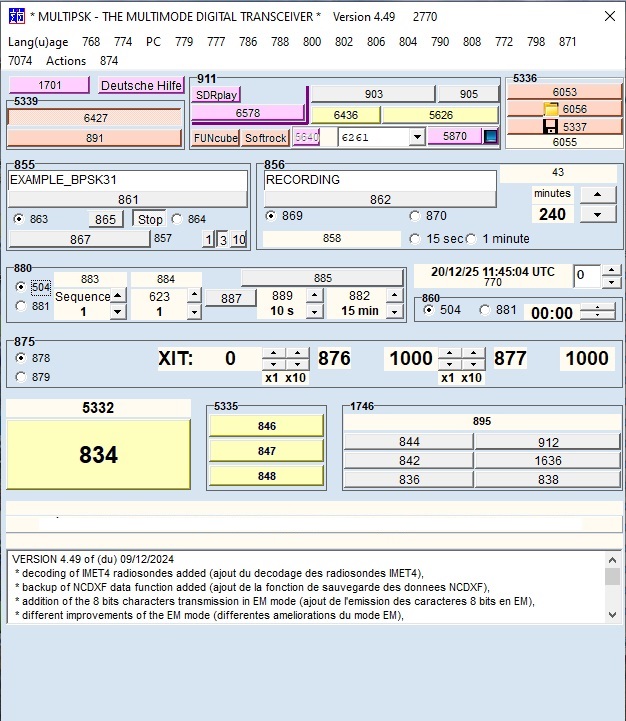626x721 pixels.
Task: Click the SDRplay button
Action: pyautogui.click(x=216, y=95)
